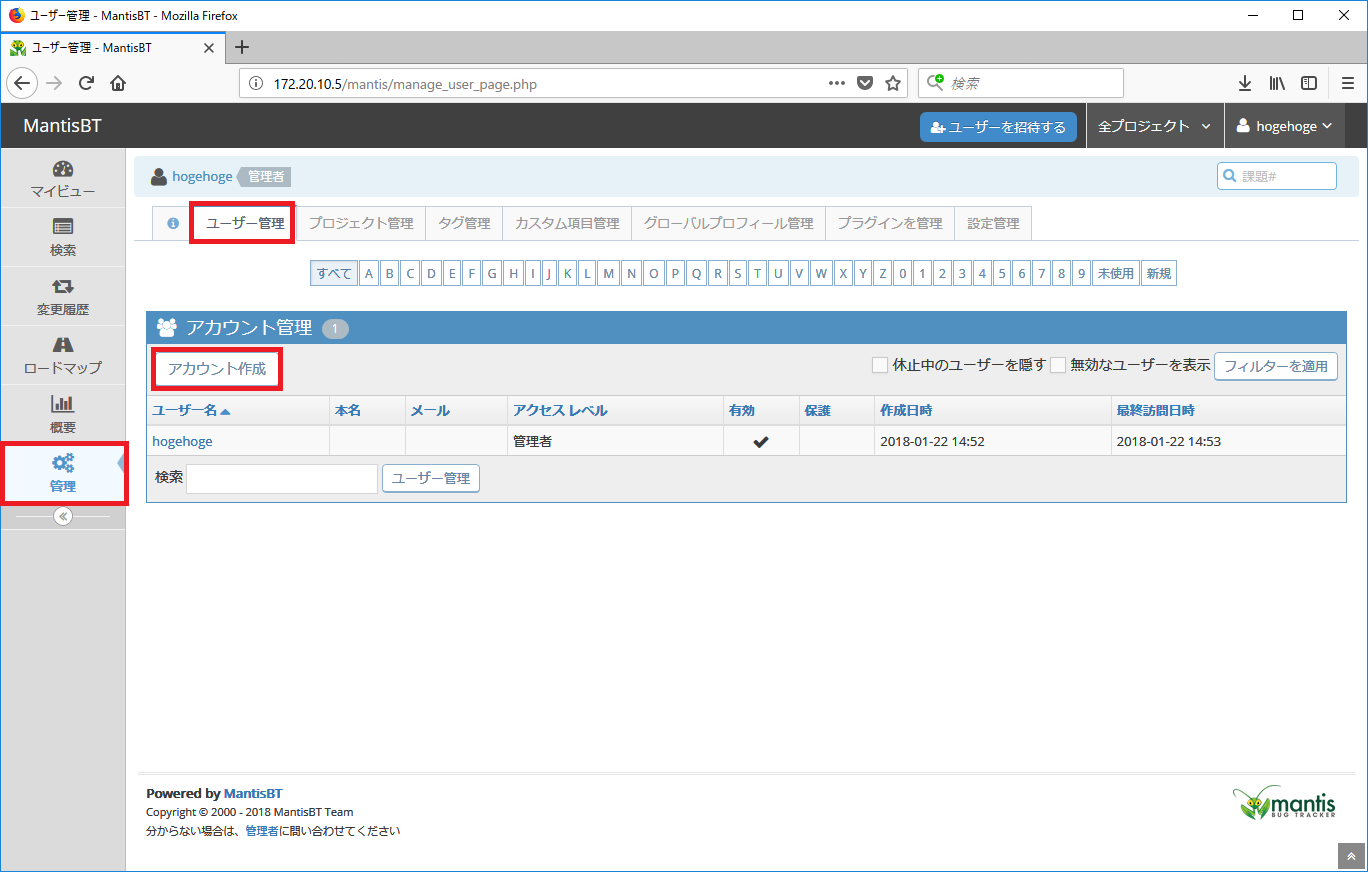Screen dimensions: 1368x872
Task: Toggle the Firefox sidebar view
Action: [x=1309, y=83]
